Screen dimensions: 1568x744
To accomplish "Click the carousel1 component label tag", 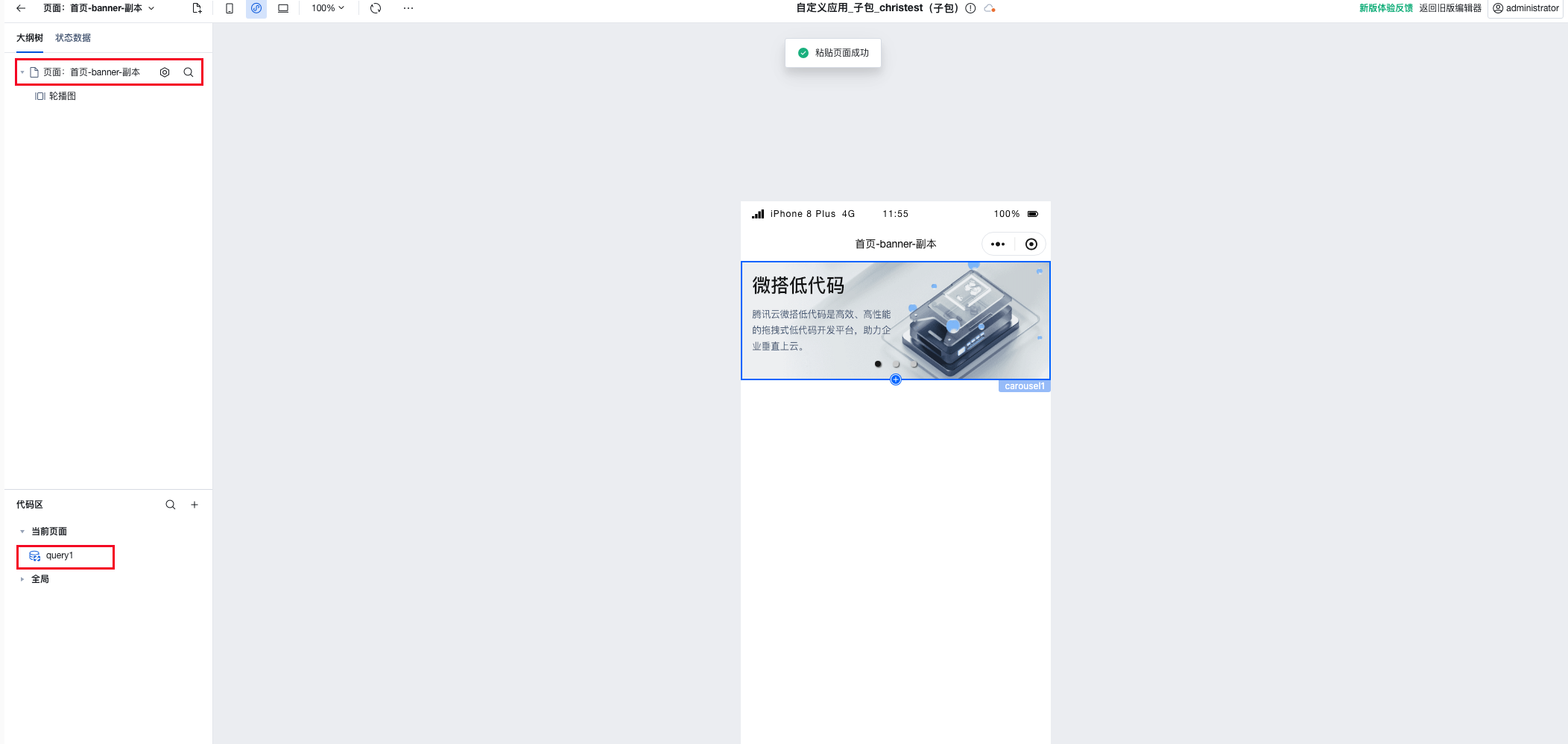I will (x=1024, y=386).
